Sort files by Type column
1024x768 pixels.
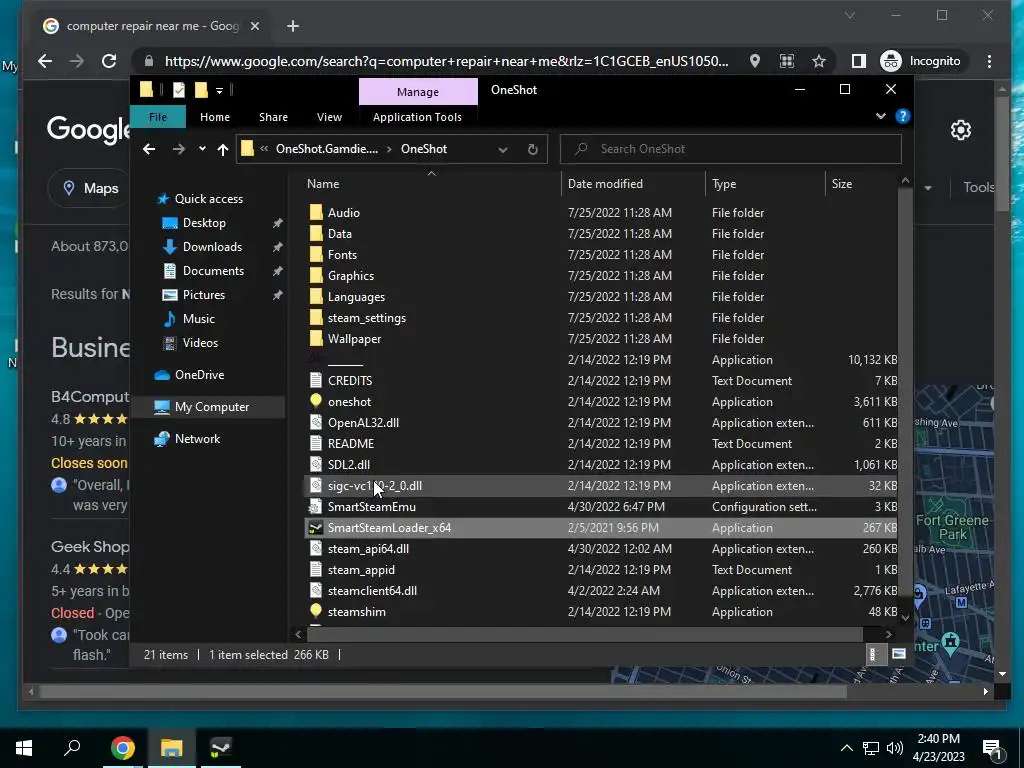pos(724,184)
